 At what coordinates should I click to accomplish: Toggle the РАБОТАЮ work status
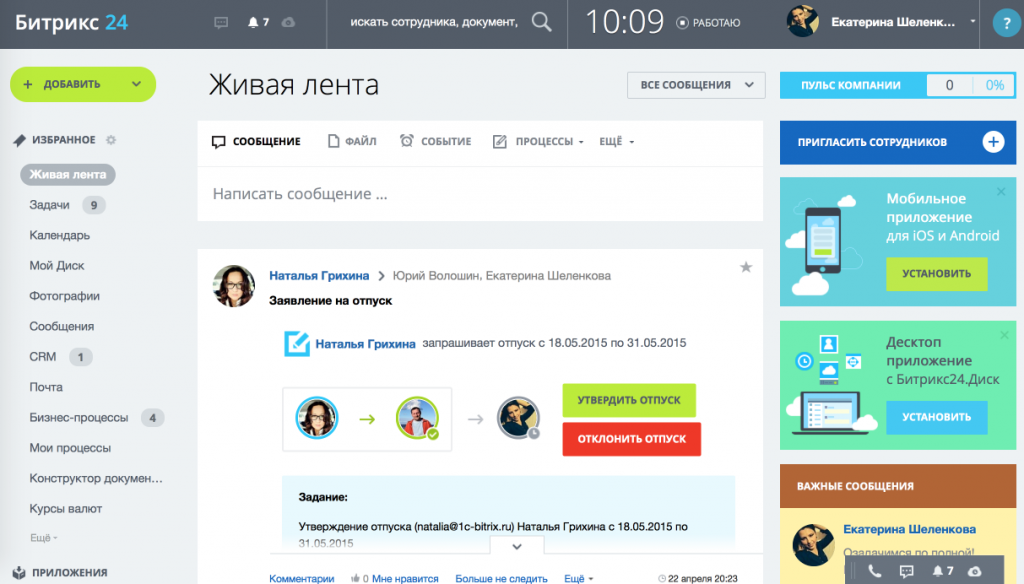[x=709, y=23]
